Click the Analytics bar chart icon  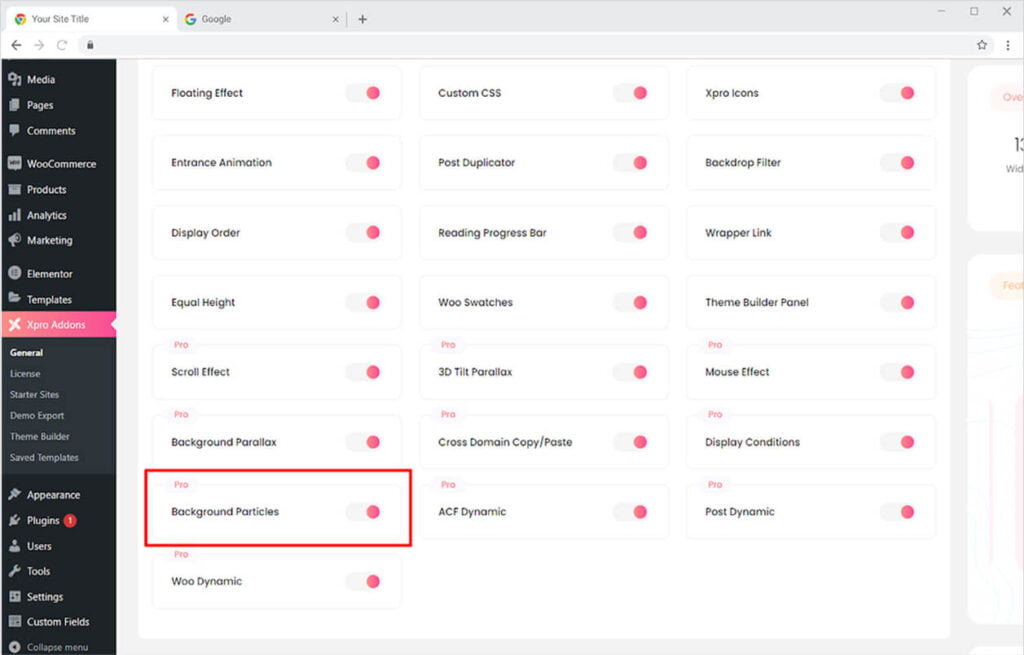[x=14, y=215]
